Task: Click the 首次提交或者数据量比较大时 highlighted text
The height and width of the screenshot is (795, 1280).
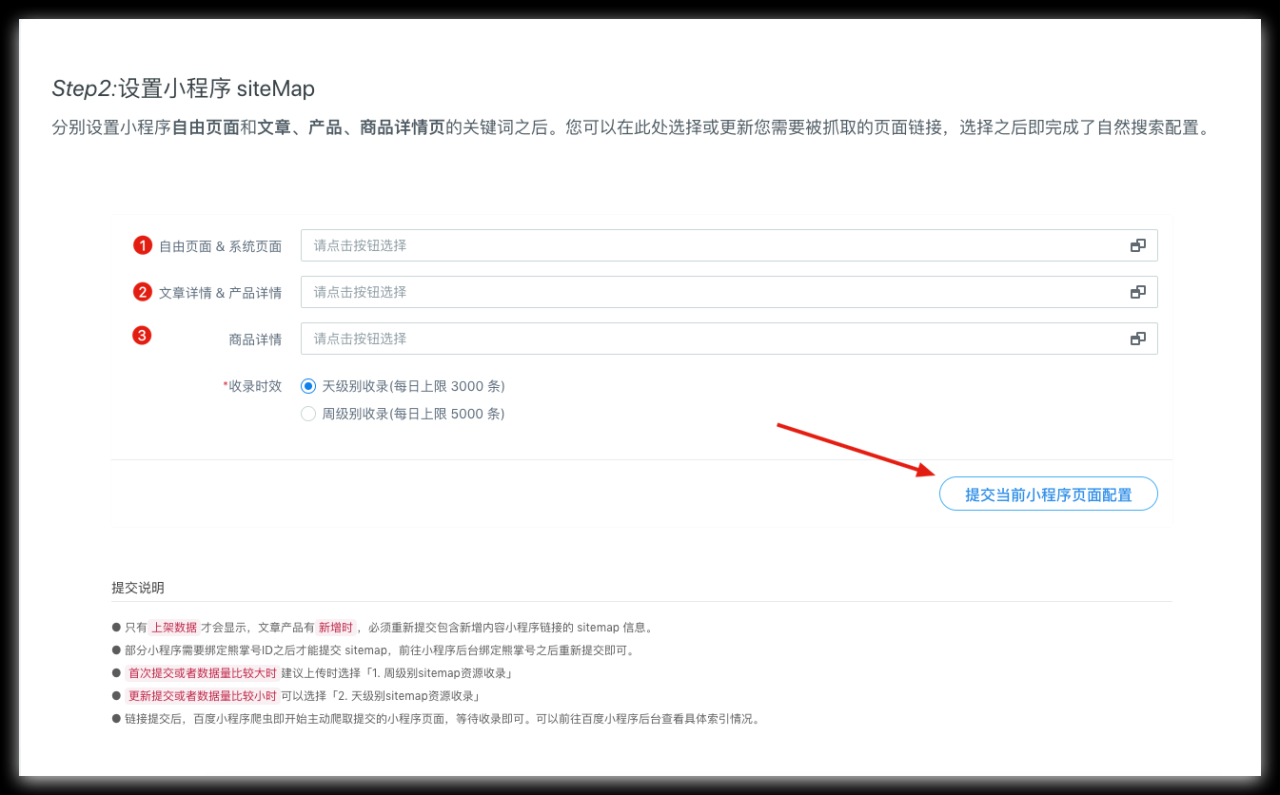Action: [202, 673]
